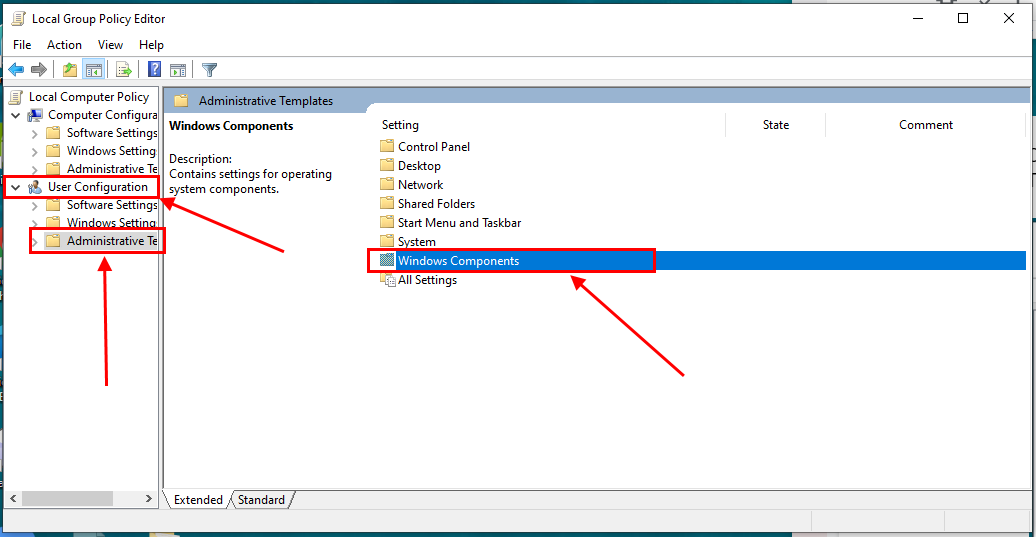Click the Start Menu and Taskbar folder icon
Screen dimensions: 1036x537
[x=387, y=223]
